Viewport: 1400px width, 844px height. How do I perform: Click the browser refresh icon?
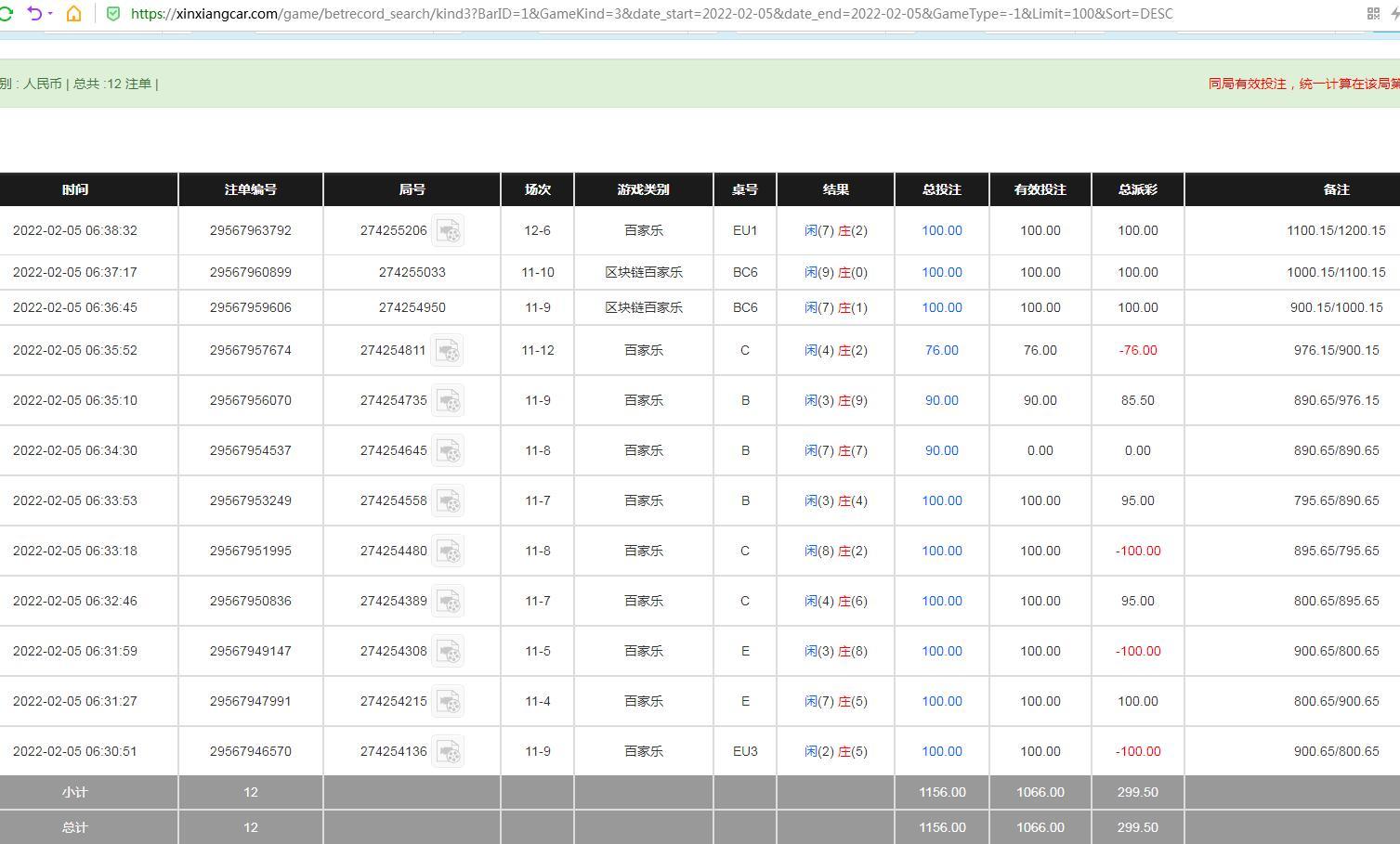(x=7, y=14)
